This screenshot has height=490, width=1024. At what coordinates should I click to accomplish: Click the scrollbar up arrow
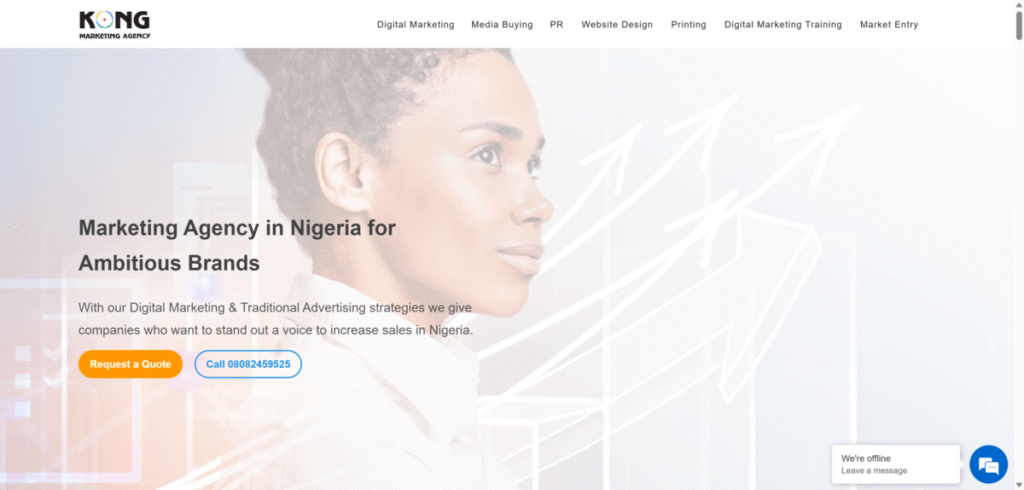[x=1019, y=3]
